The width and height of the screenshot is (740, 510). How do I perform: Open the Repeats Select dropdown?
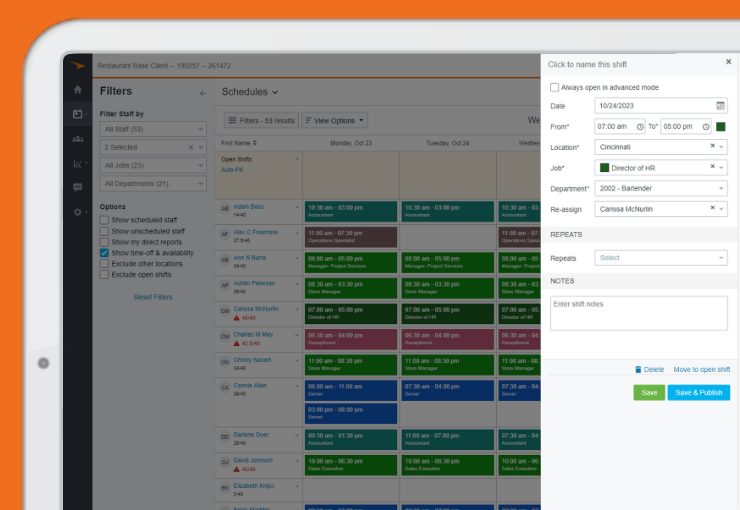click(x=661, y=258)
